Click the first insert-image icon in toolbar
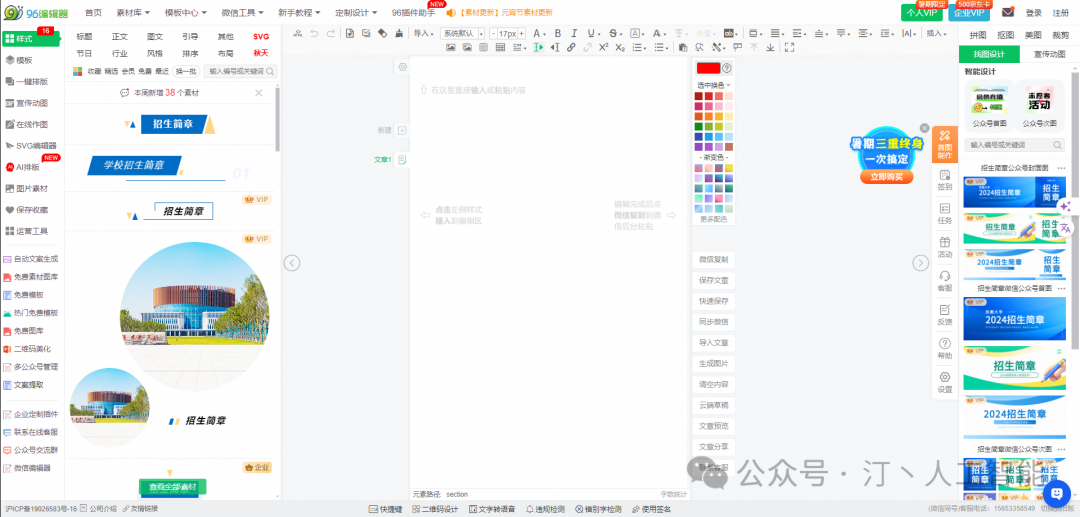This screenshot has height=517, width=1080. (x=450, y=47)
